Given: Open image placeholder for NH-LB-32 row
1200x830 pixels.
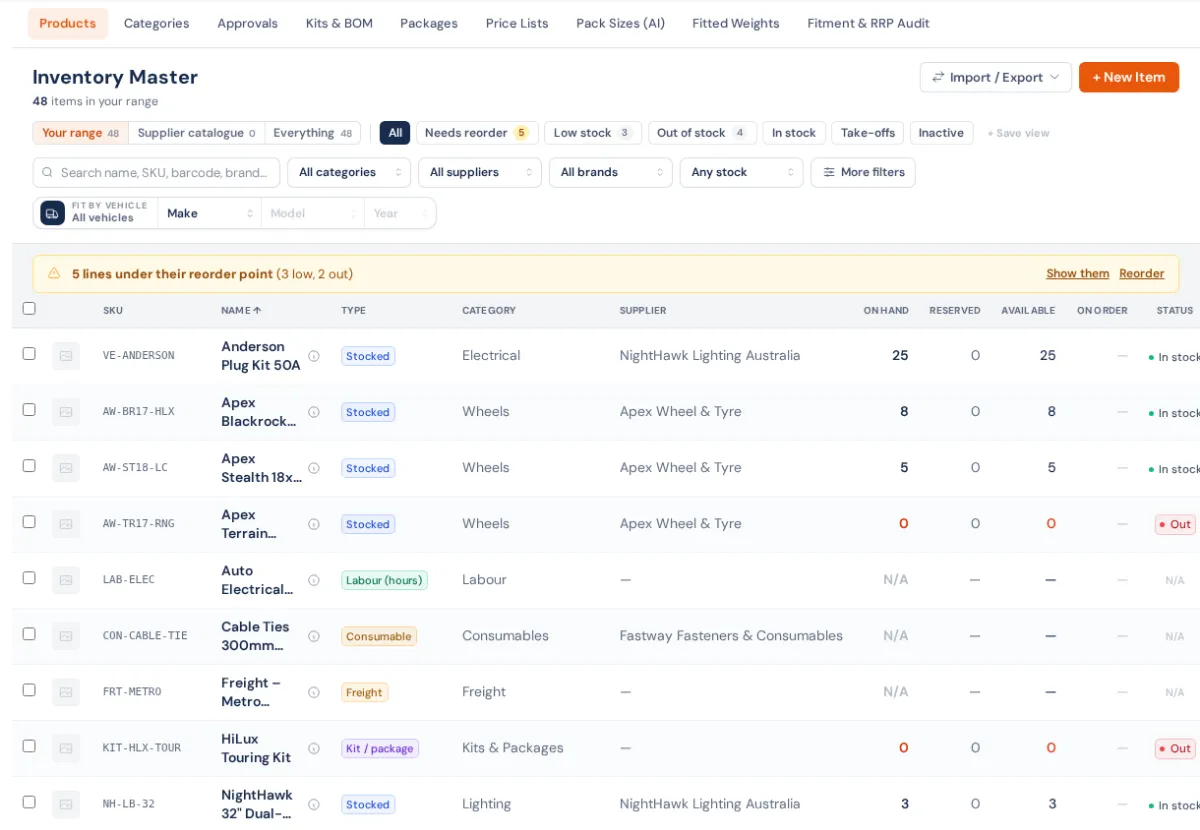Looking at the screenshot, I should pos(66,804).
